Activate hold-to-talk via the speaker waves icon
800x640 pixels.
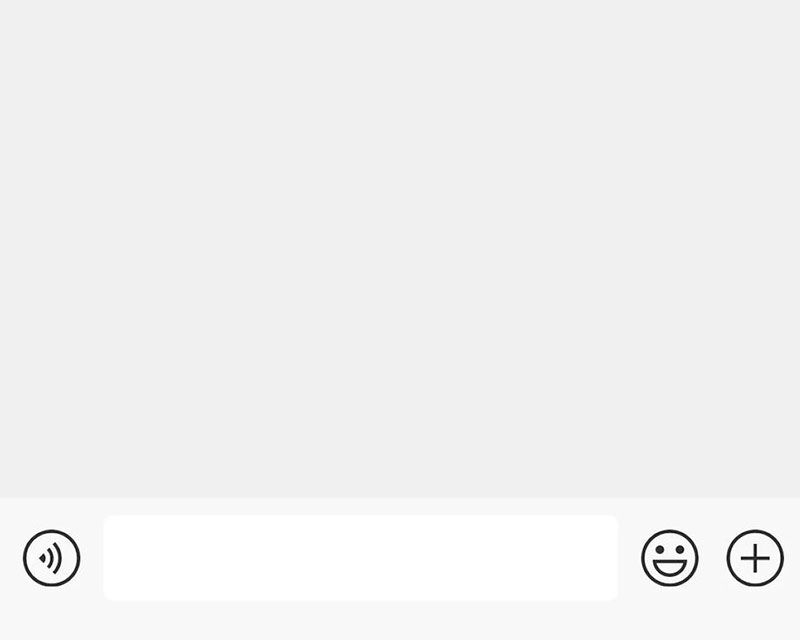coord(52,558)
